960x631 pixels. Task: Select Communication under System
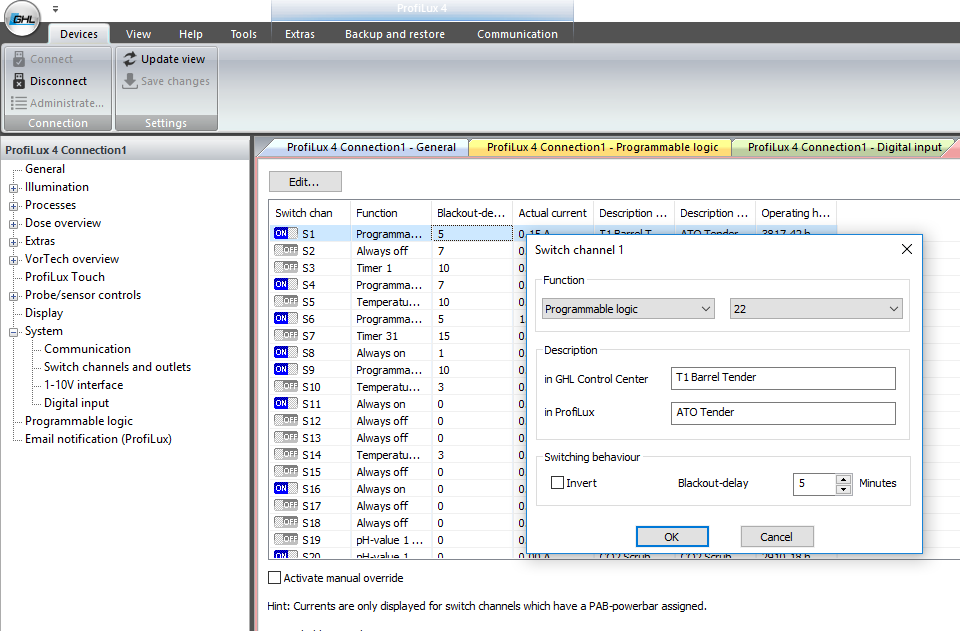88,349
